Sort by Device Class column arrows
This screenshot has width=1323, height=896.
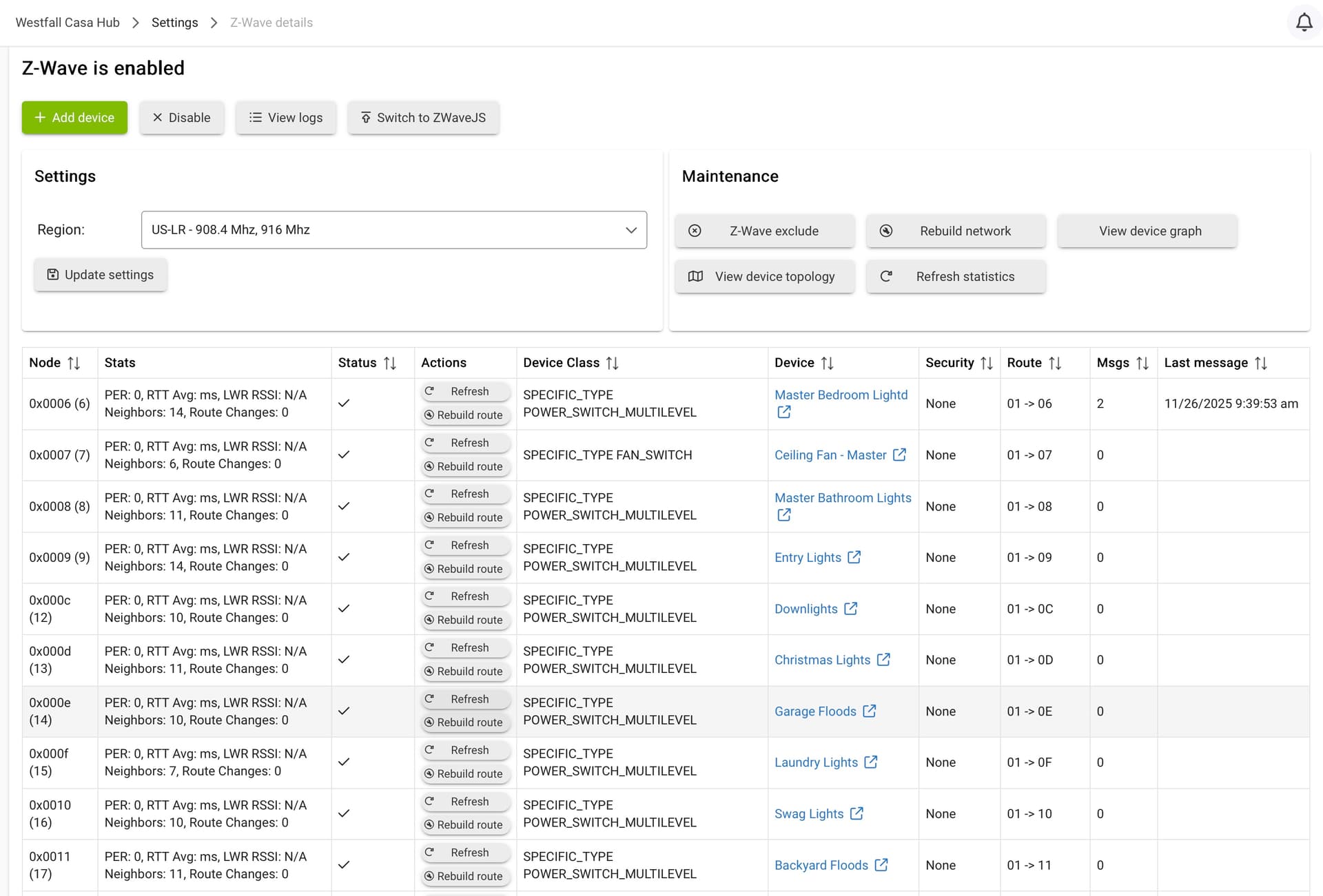click(612, 363)
